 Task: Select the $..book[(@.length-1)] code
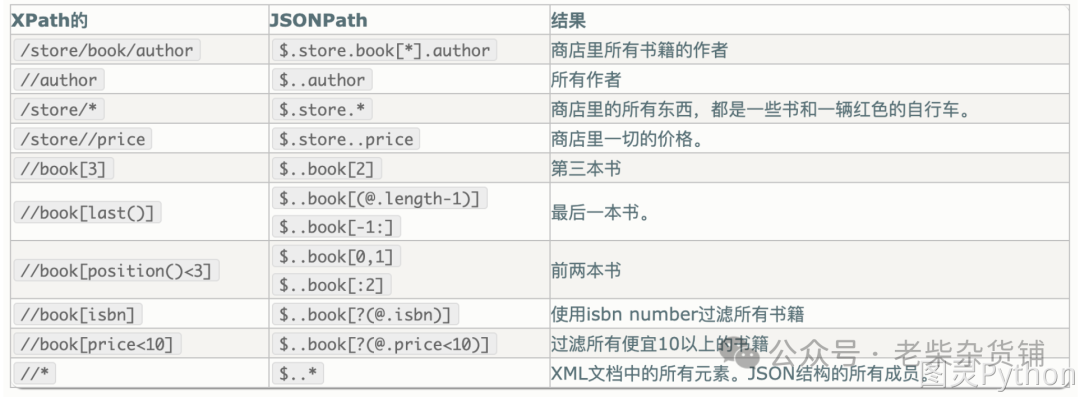(x=380, y=198)
